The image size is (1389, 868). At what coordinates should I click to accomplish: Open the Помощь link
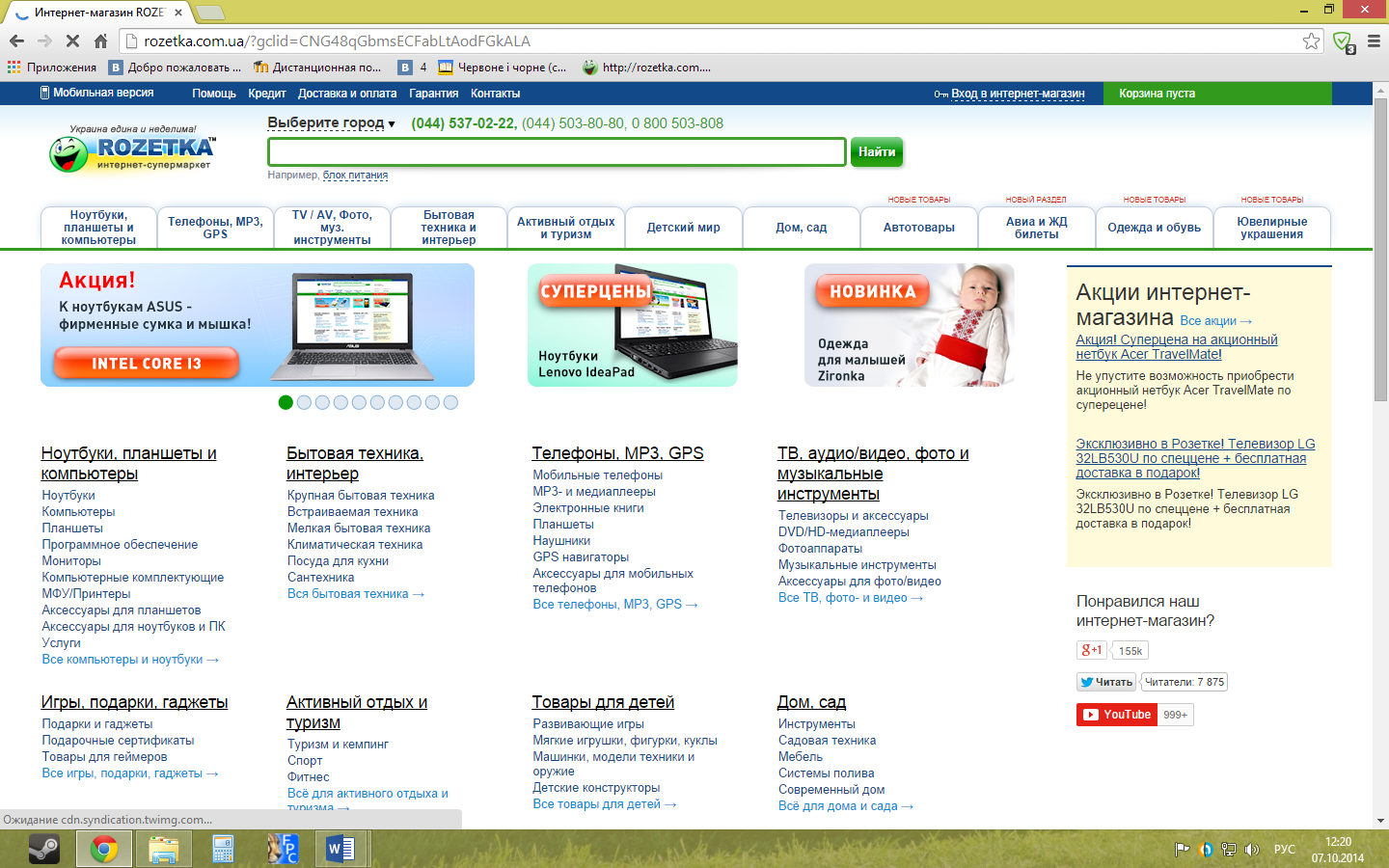(x=214, y=94)
